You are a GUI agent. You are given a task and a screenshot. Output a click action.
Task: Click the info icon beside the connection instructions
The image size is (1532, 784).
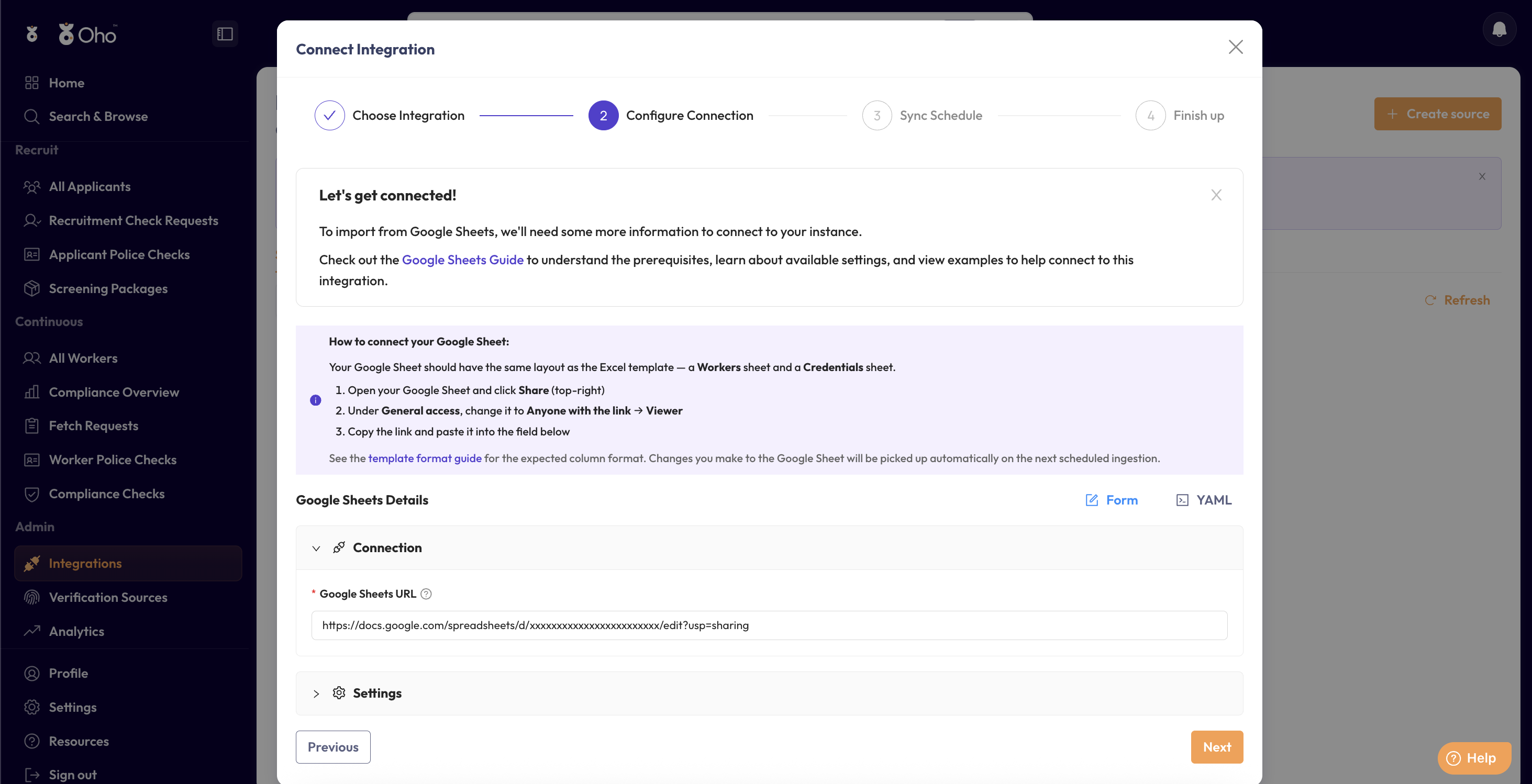pos(315,400)
